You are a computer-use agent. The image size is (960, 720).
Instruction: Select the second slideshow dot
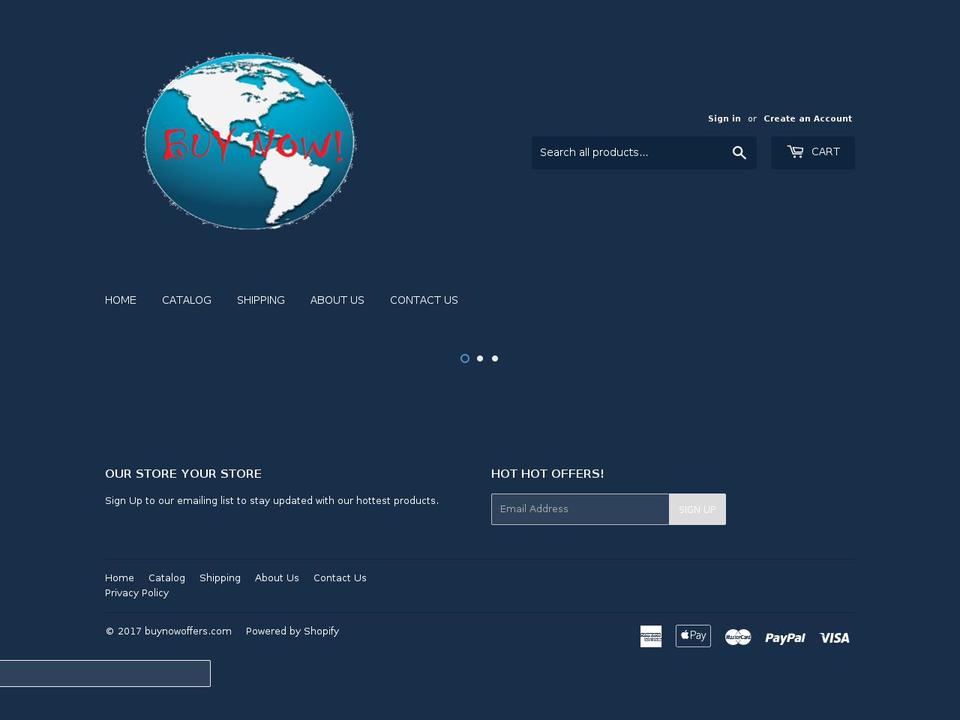pos(480,358)
